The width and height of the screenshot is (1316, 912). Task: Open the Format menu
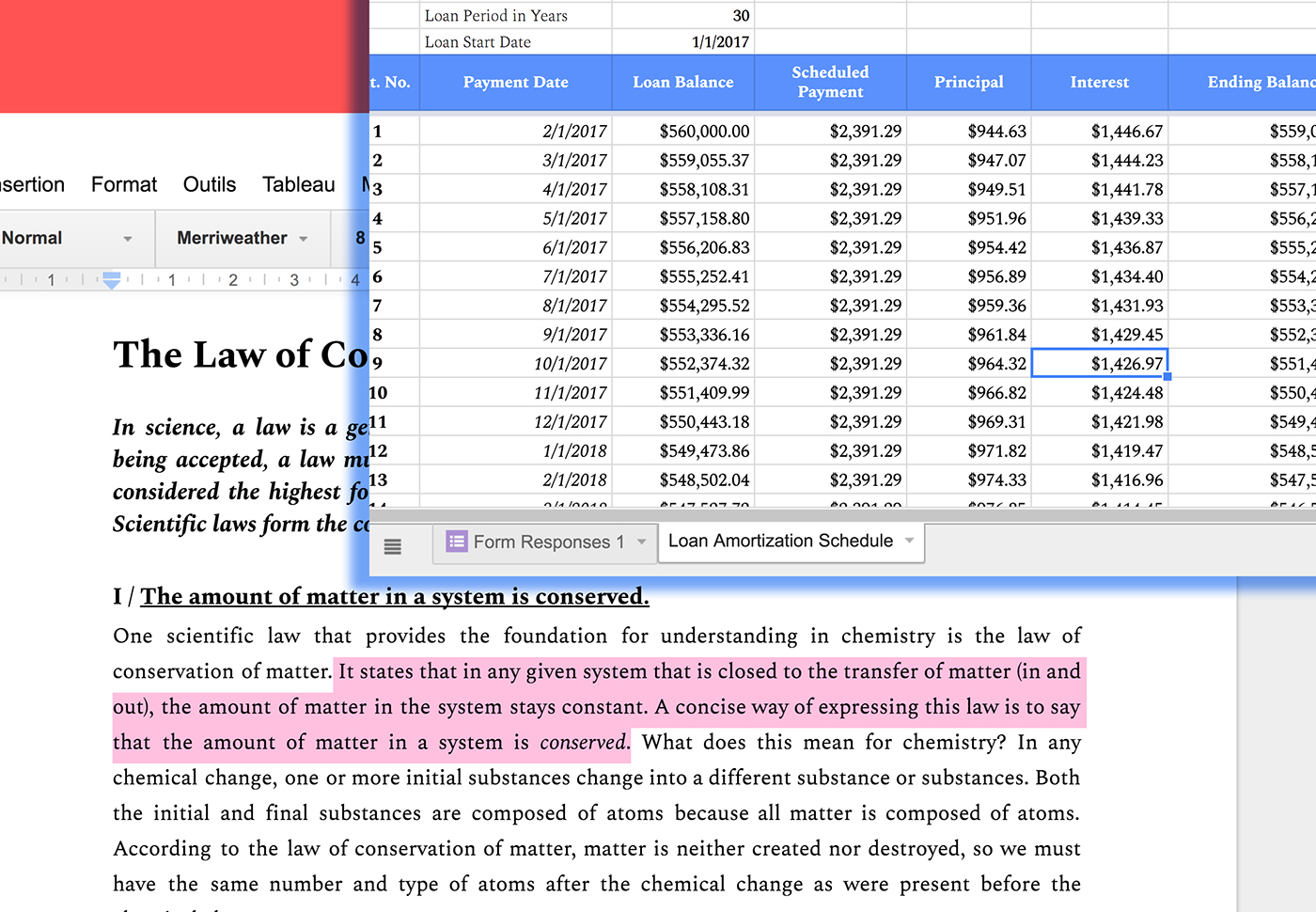tap(124, 184)
